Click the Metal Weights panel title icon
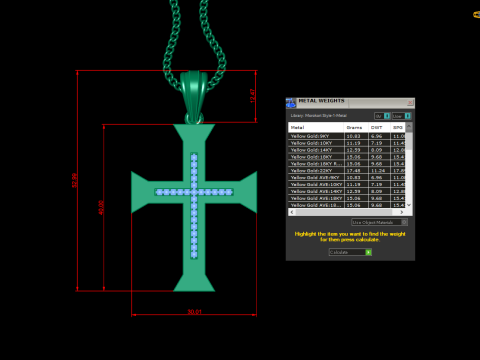 coord(291,103)
